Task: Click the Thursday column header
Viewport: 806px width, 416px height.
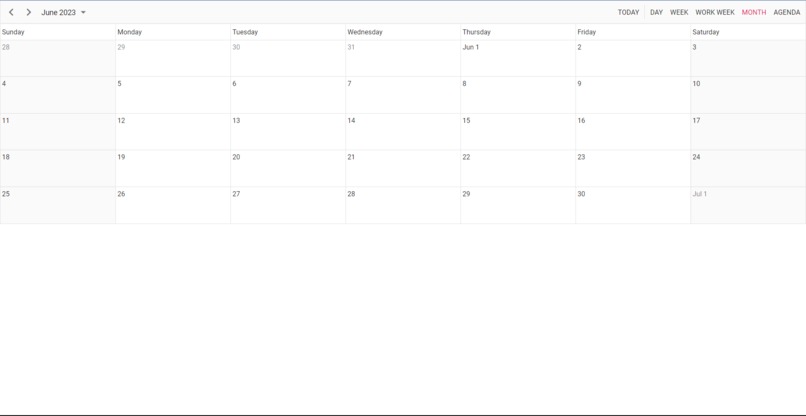Action: coord(518,32)
